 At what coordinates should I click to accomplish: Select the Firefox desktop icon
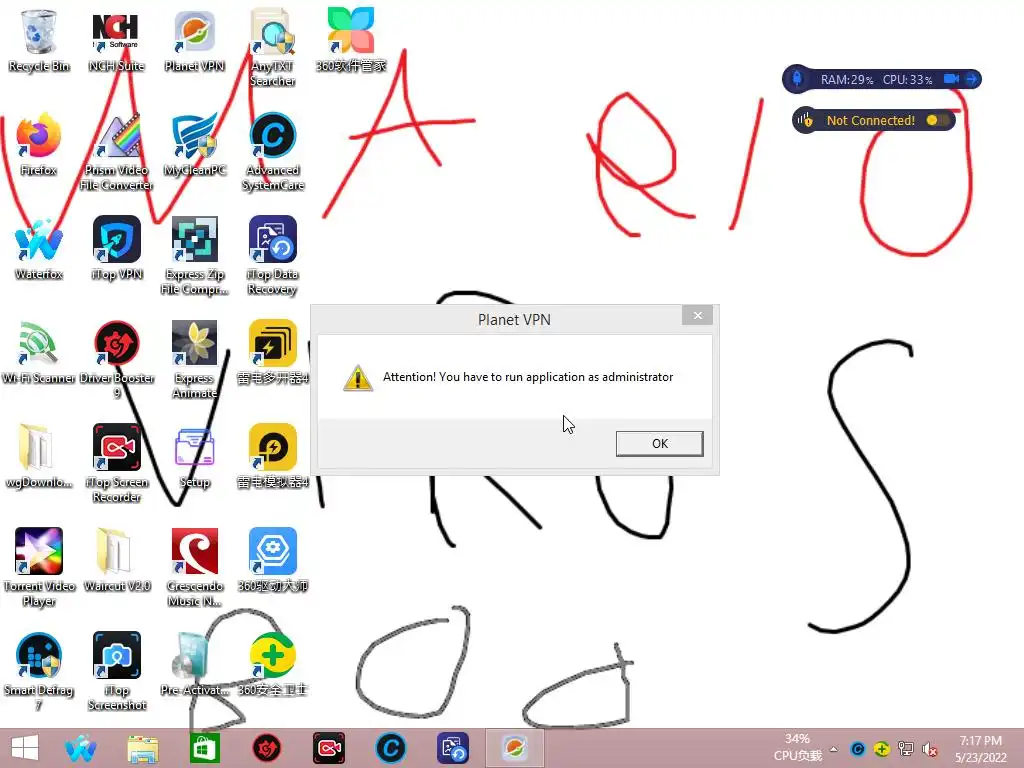(x=39, y=145)
